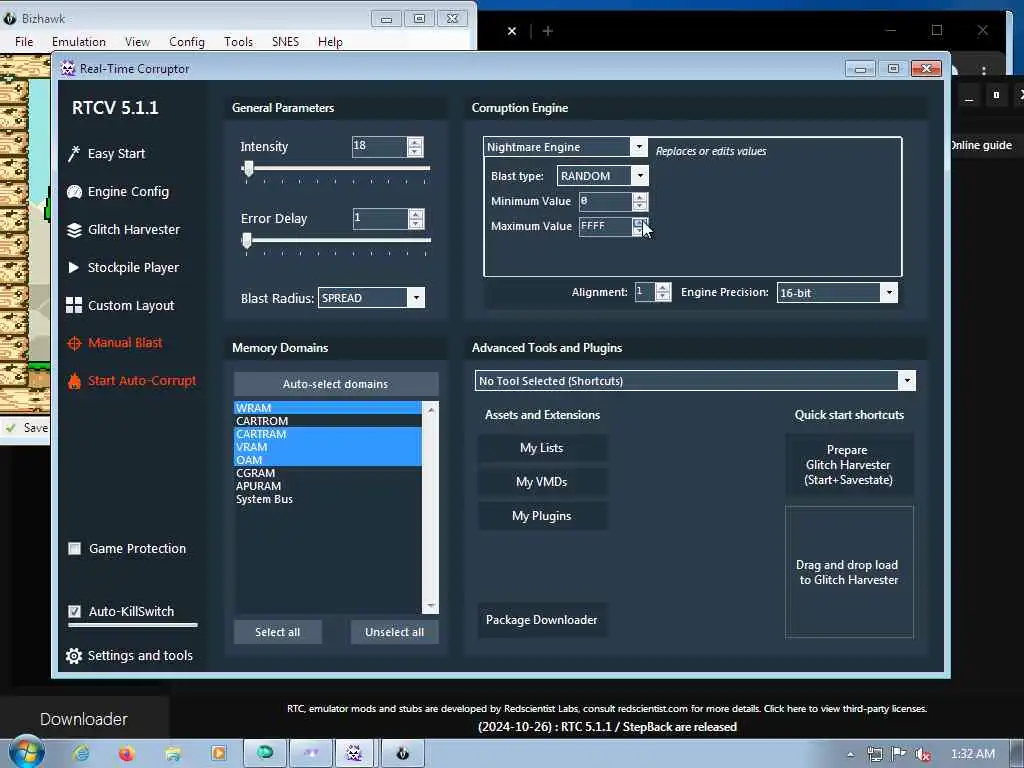
Task: Click Maximum Value FFFF field
Action: coord(605,226)
